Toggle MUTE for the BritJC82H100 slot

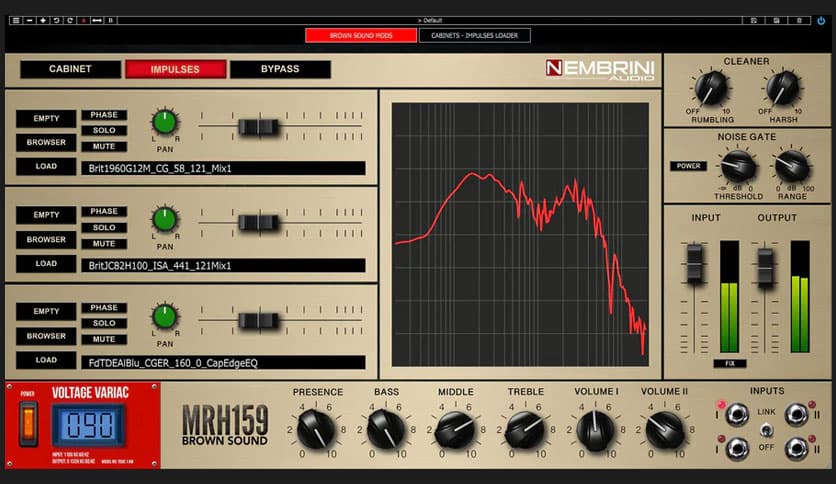(x=104, y=244)
